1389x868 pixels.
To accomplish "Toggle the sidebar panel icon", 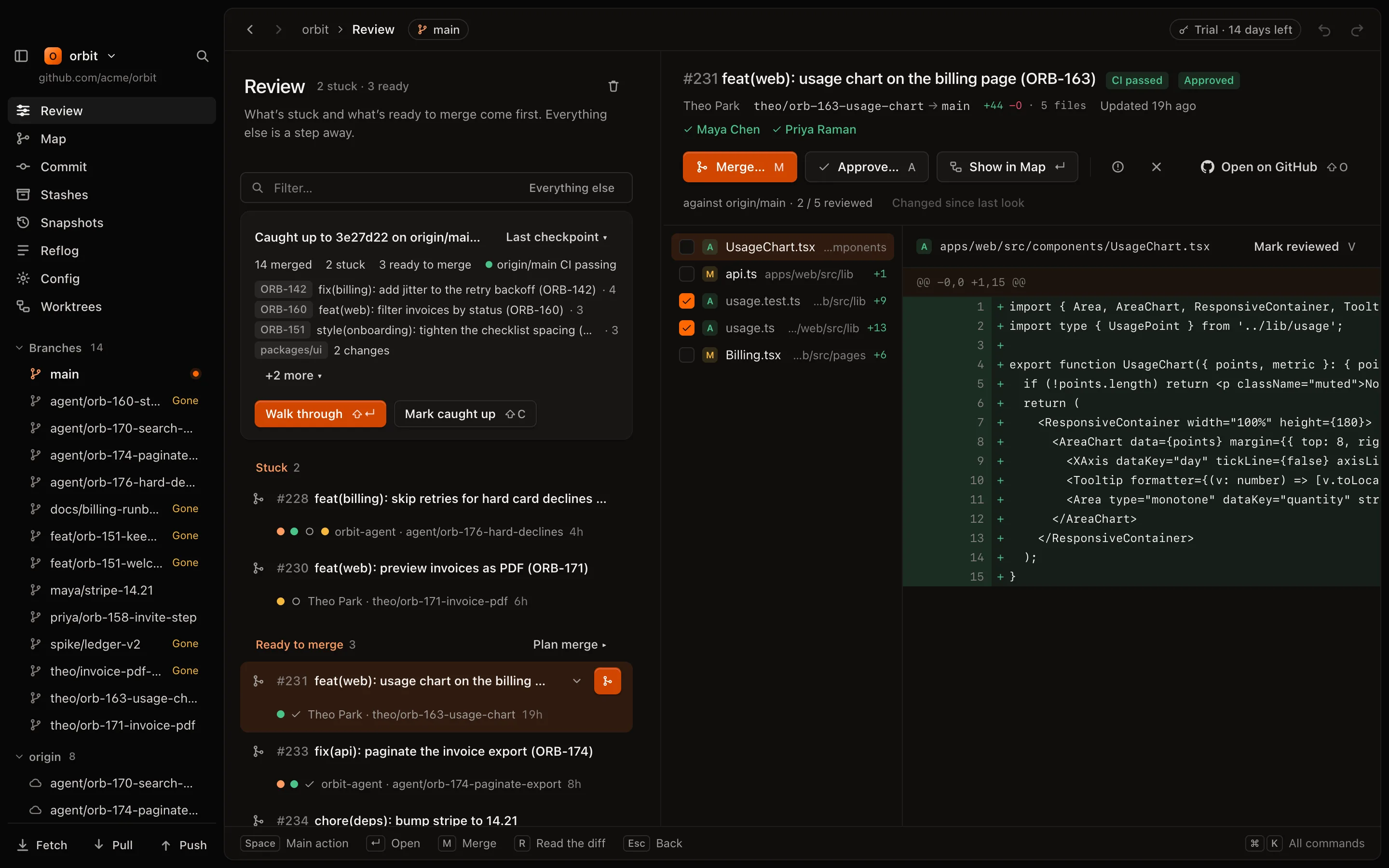I will pyautogui.click(x=21, y=55).
